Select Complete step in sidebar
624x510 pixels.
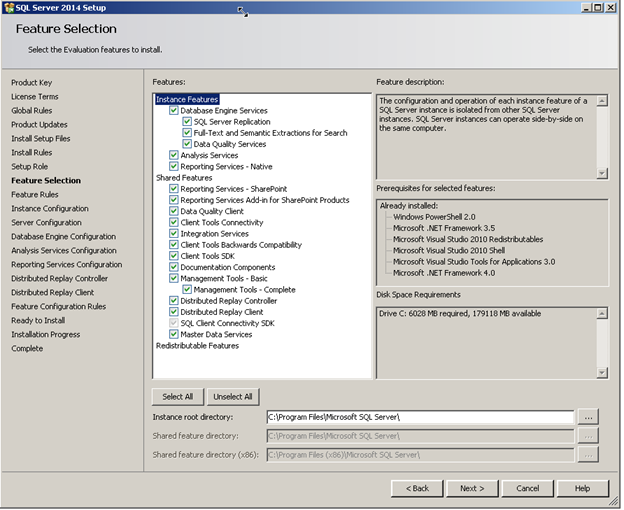[x=27, y=348]
